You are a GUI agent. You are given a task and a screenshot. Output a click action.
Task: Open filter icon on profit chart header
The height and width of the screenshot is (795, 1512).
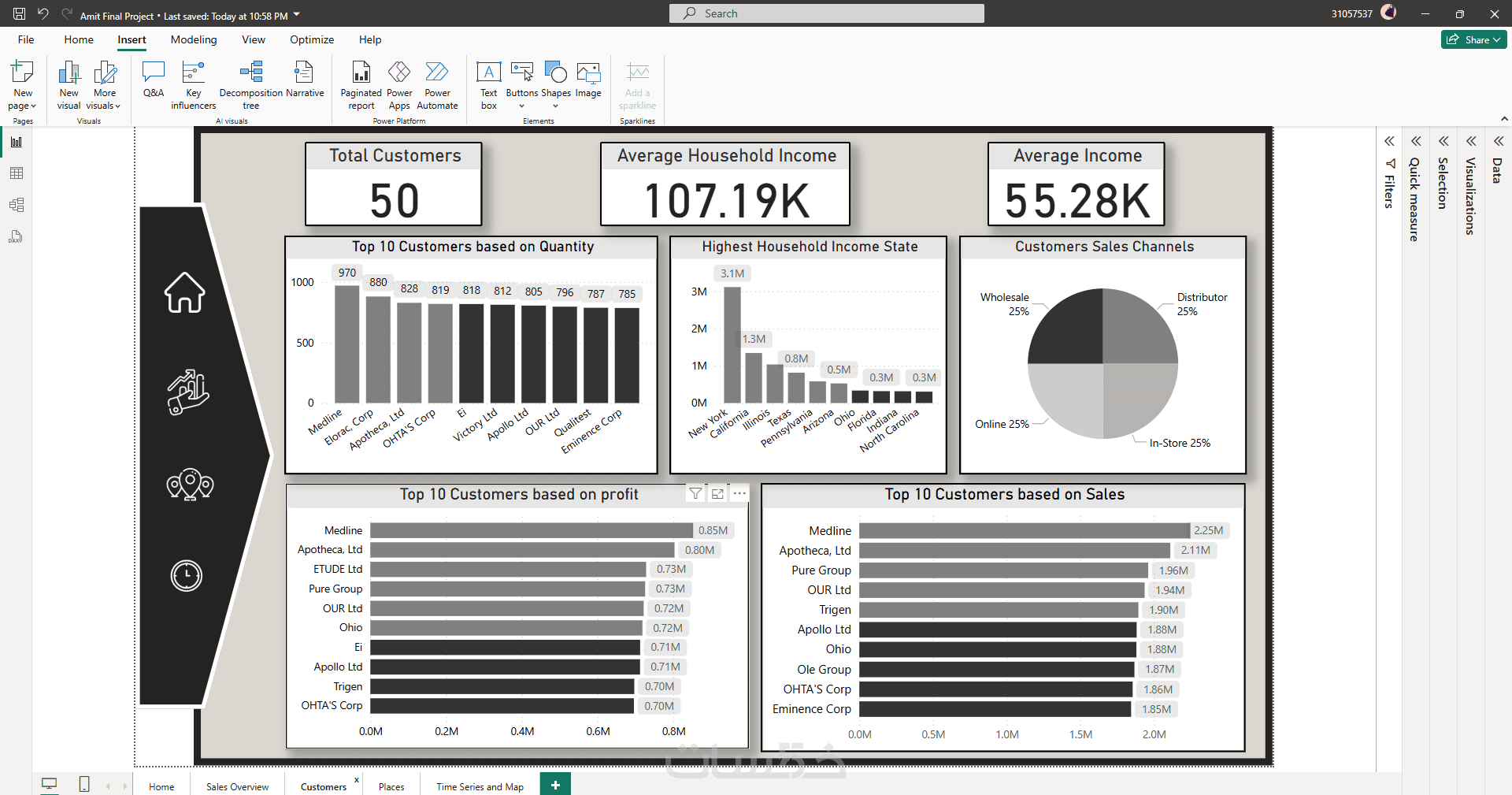695,494
